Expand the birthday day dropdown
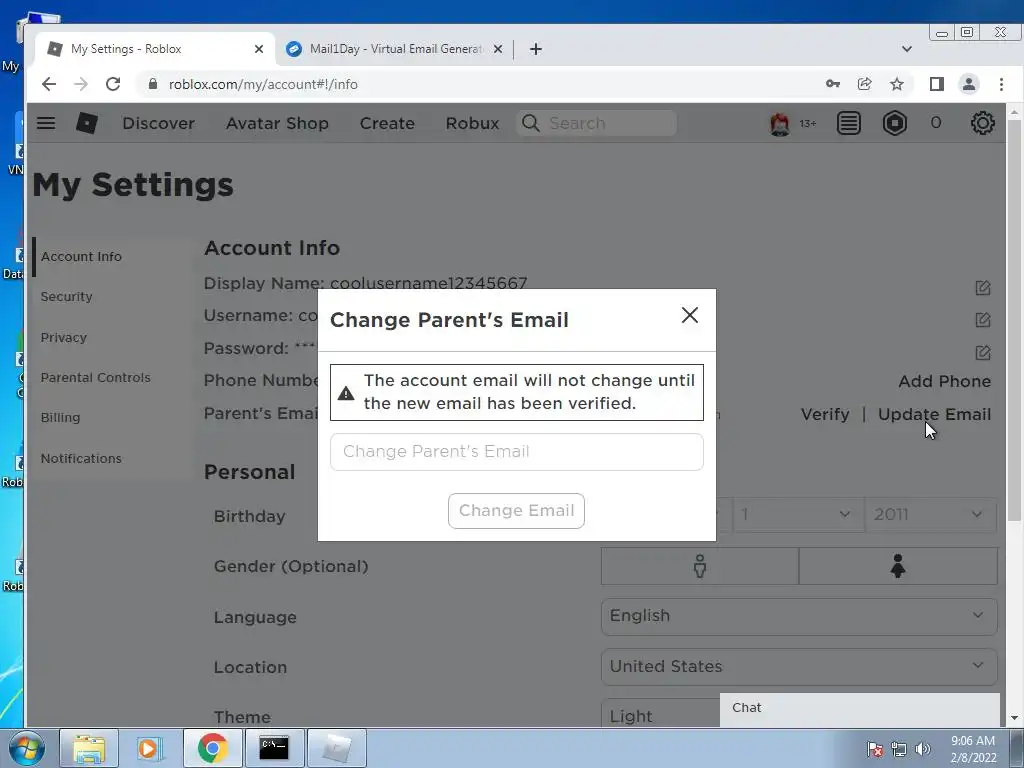The height and width of the screenshot is (768, 1024). pyautogui.click(x=798, y=515)
